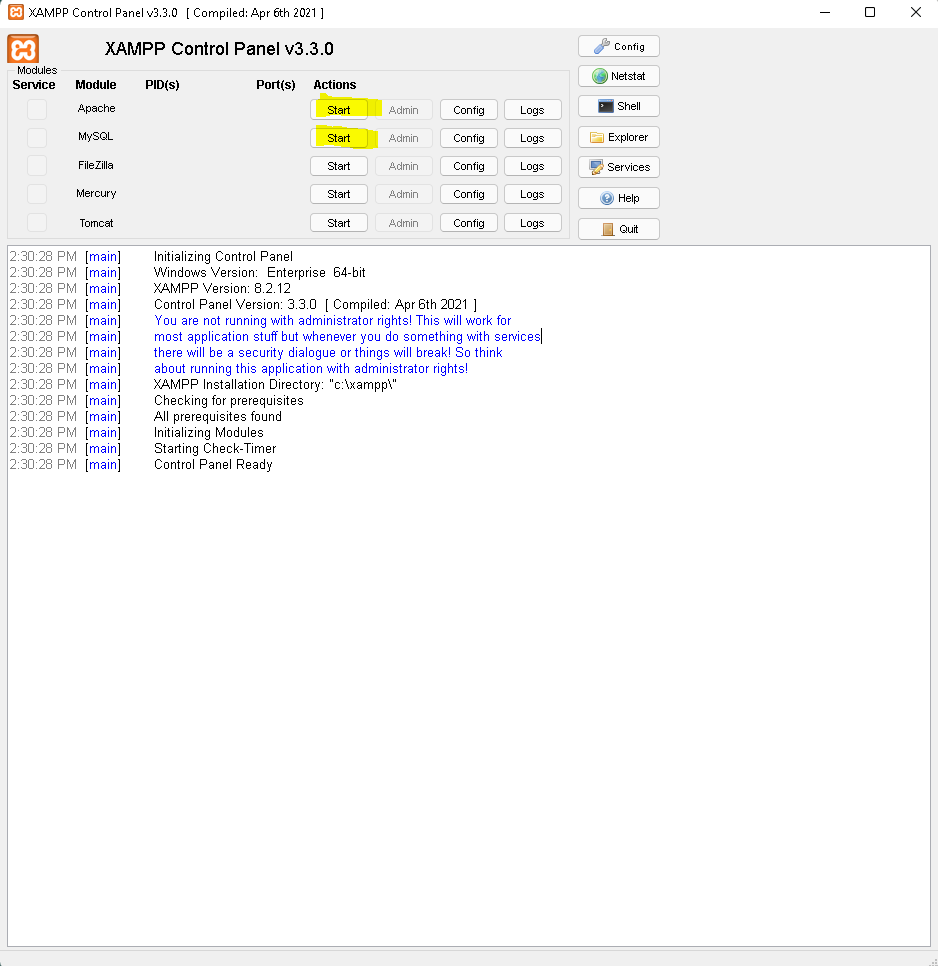Click the Help button

(x=618, y=198)
